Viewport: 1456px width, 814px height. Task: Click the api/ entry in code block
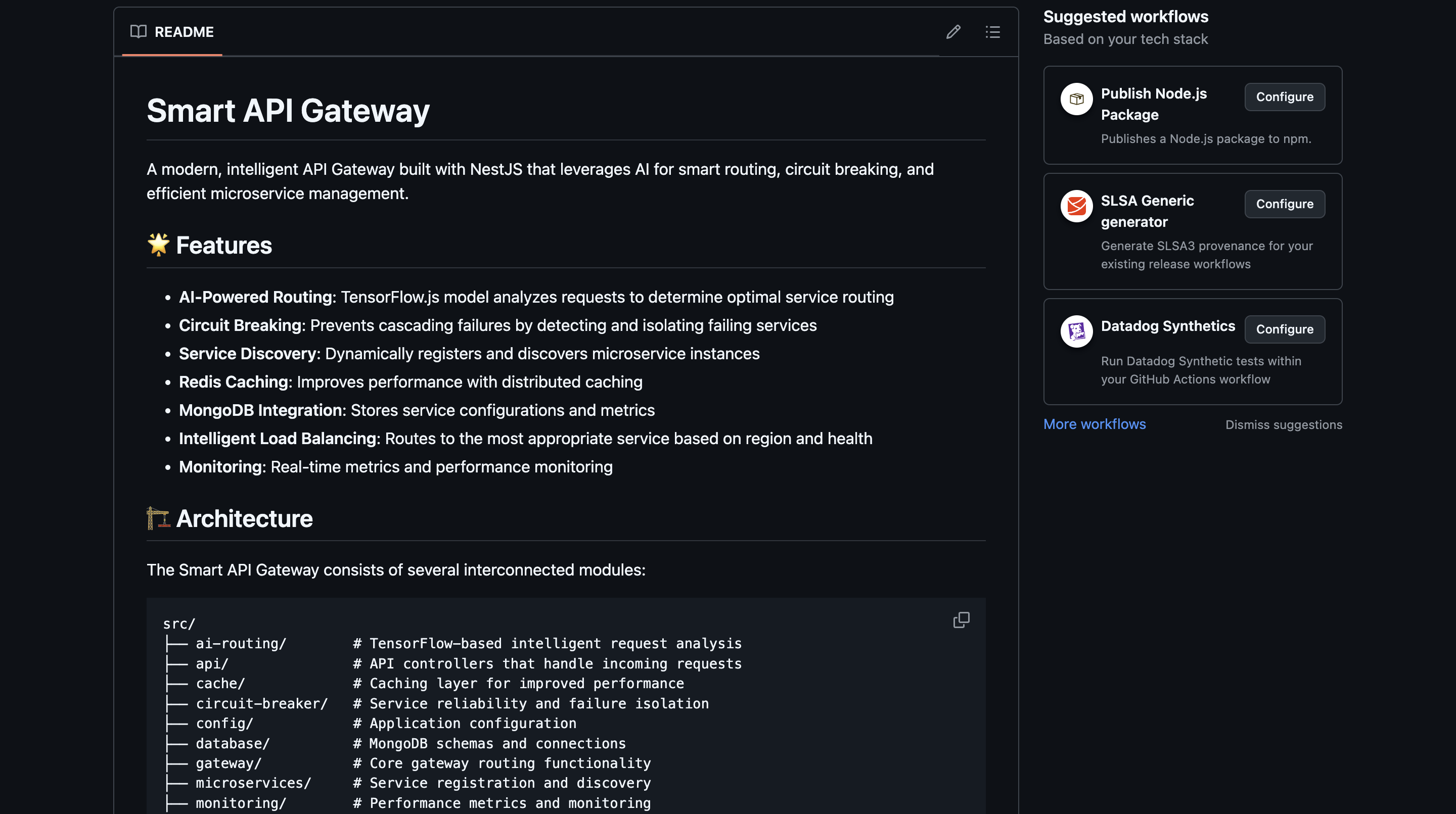click(212, 664)
